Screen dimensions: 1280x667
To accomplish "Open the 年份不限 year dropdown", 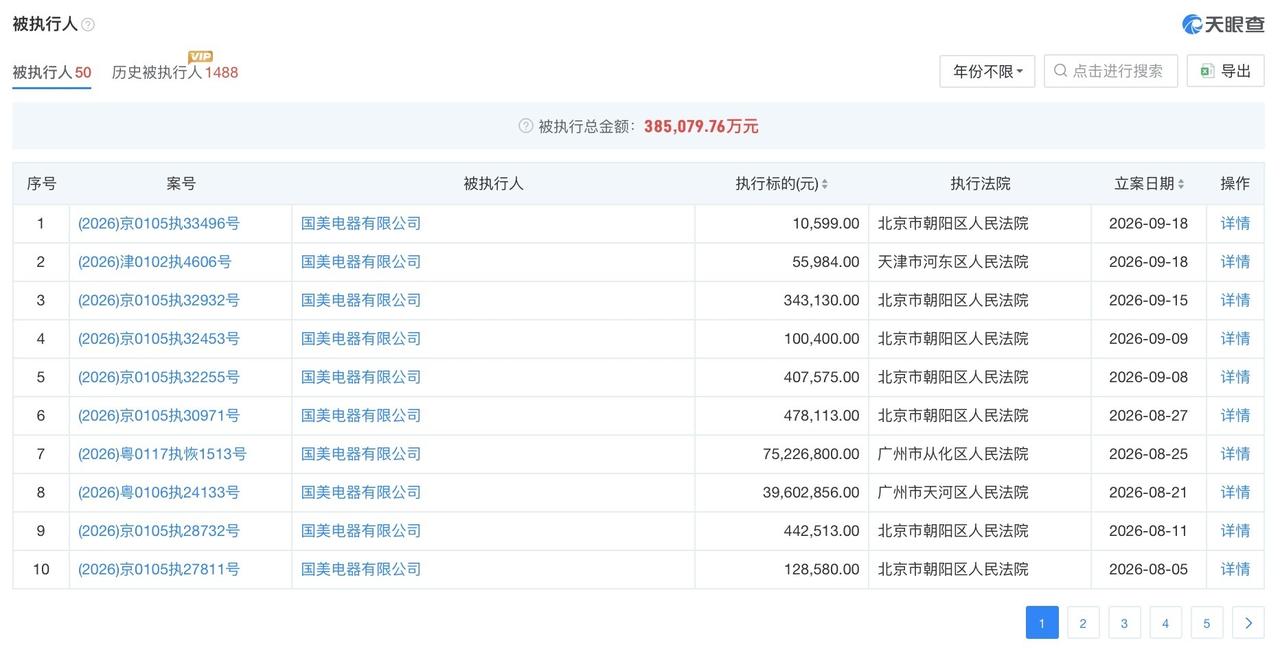I will pyautogui.click(x=987, y=71).
